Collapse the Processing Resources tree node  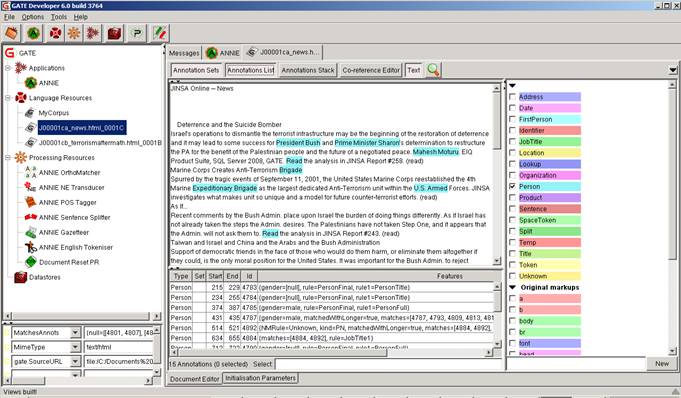8,157
